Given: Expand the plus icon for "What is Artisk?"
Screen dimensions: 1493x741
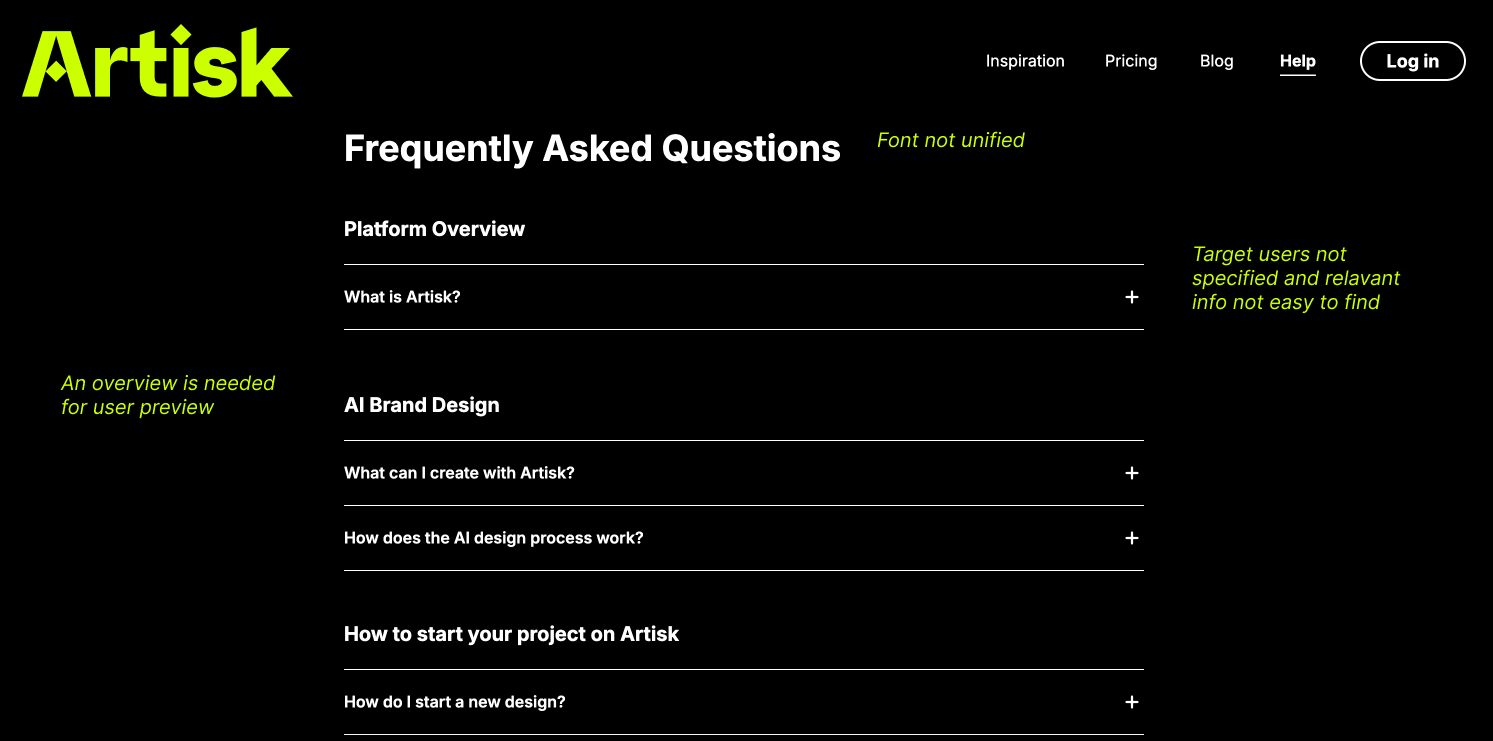Looking at the screenshot, I should pyautogui.click(x=1131, y=297).
